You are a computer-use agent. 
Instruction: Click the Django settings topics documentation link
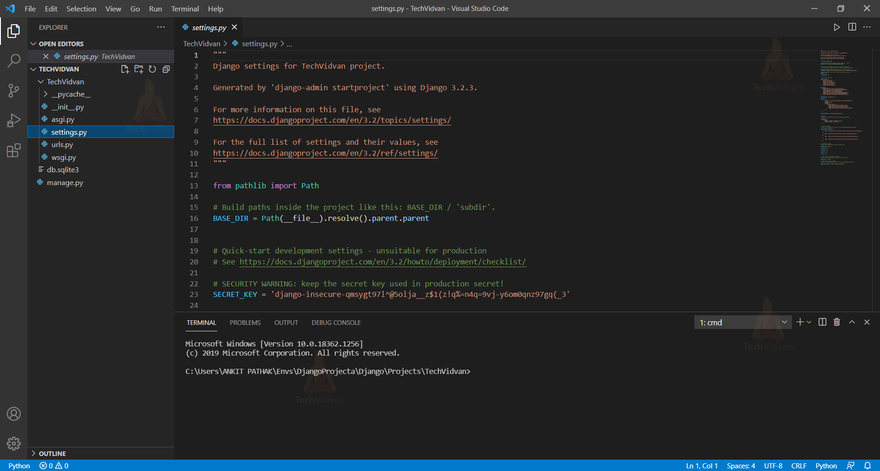coord(332,120)
